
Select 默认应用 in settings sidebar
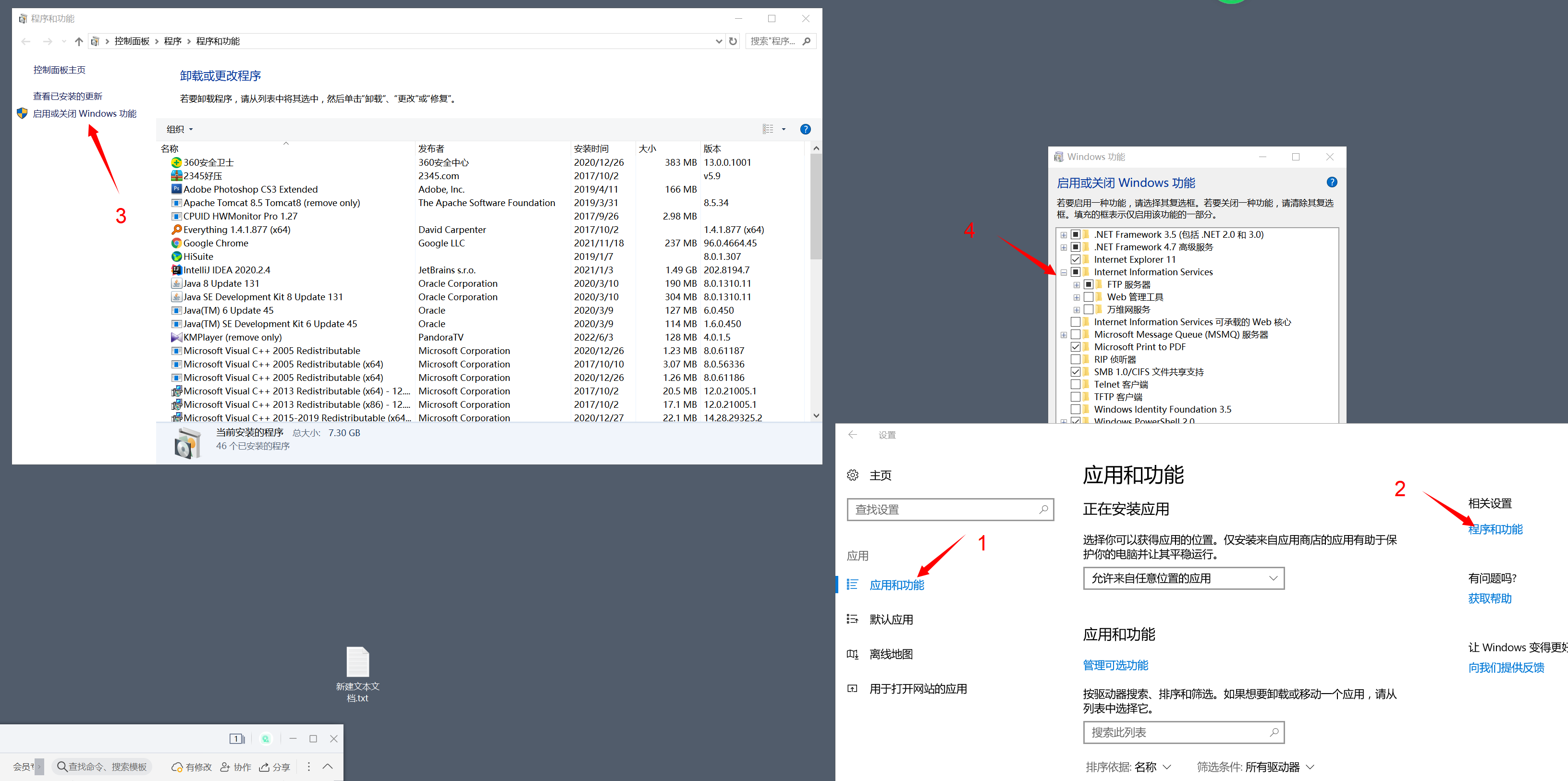pos(891,620)
